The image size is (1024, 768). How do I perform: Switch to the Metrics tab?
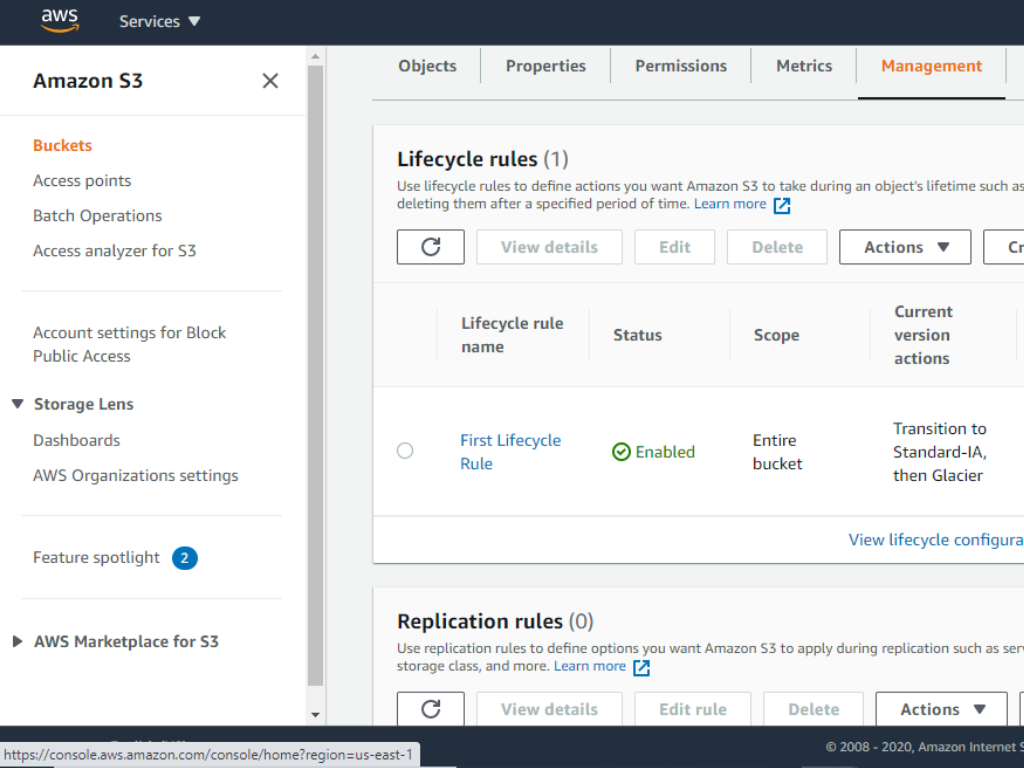804,66
